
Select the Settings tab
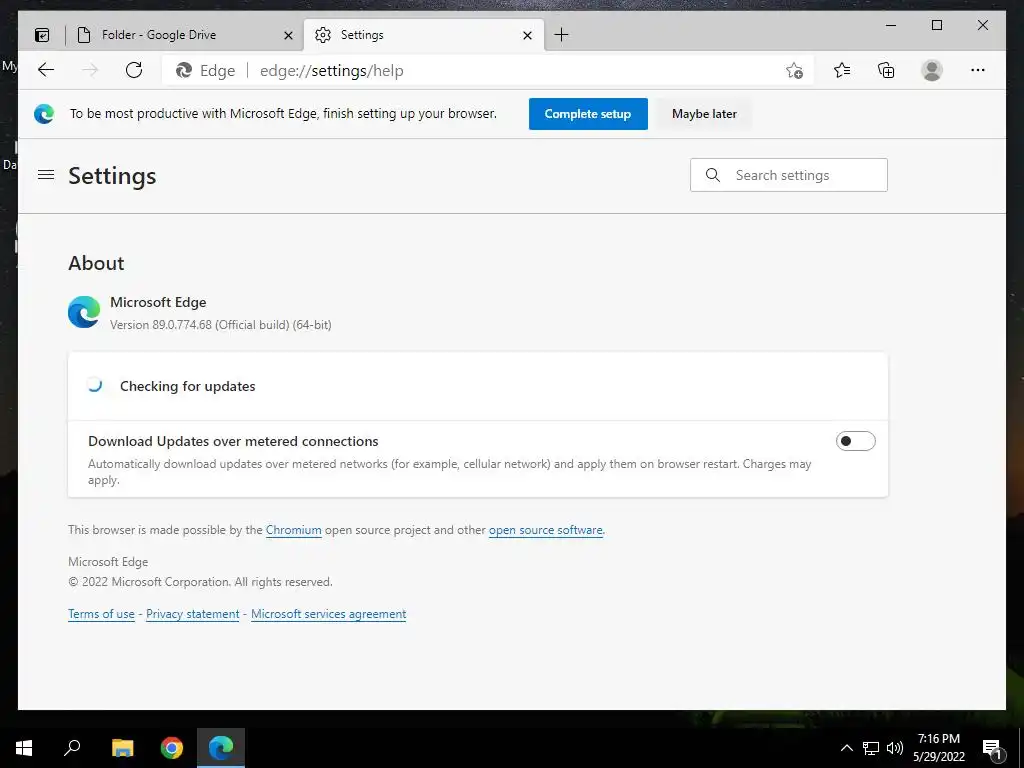[423, 35]
